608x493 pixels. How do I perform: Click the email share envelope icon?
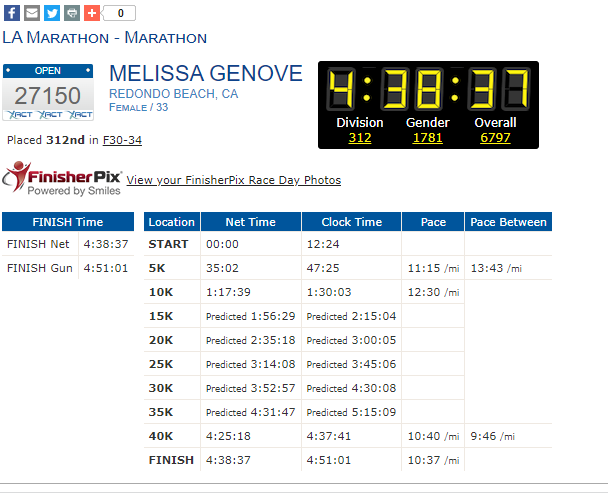32,13
